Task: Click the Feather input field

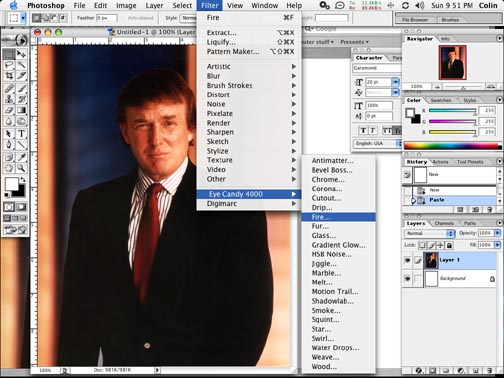Action: [107, 18]
